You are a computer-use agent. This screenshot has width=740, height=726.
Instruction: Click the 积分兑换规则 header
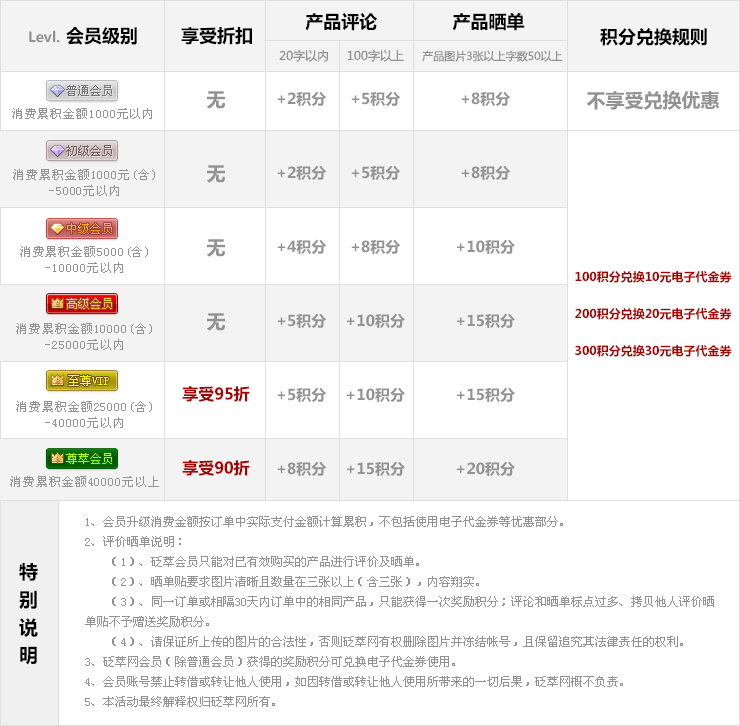[x=653, y=37]
